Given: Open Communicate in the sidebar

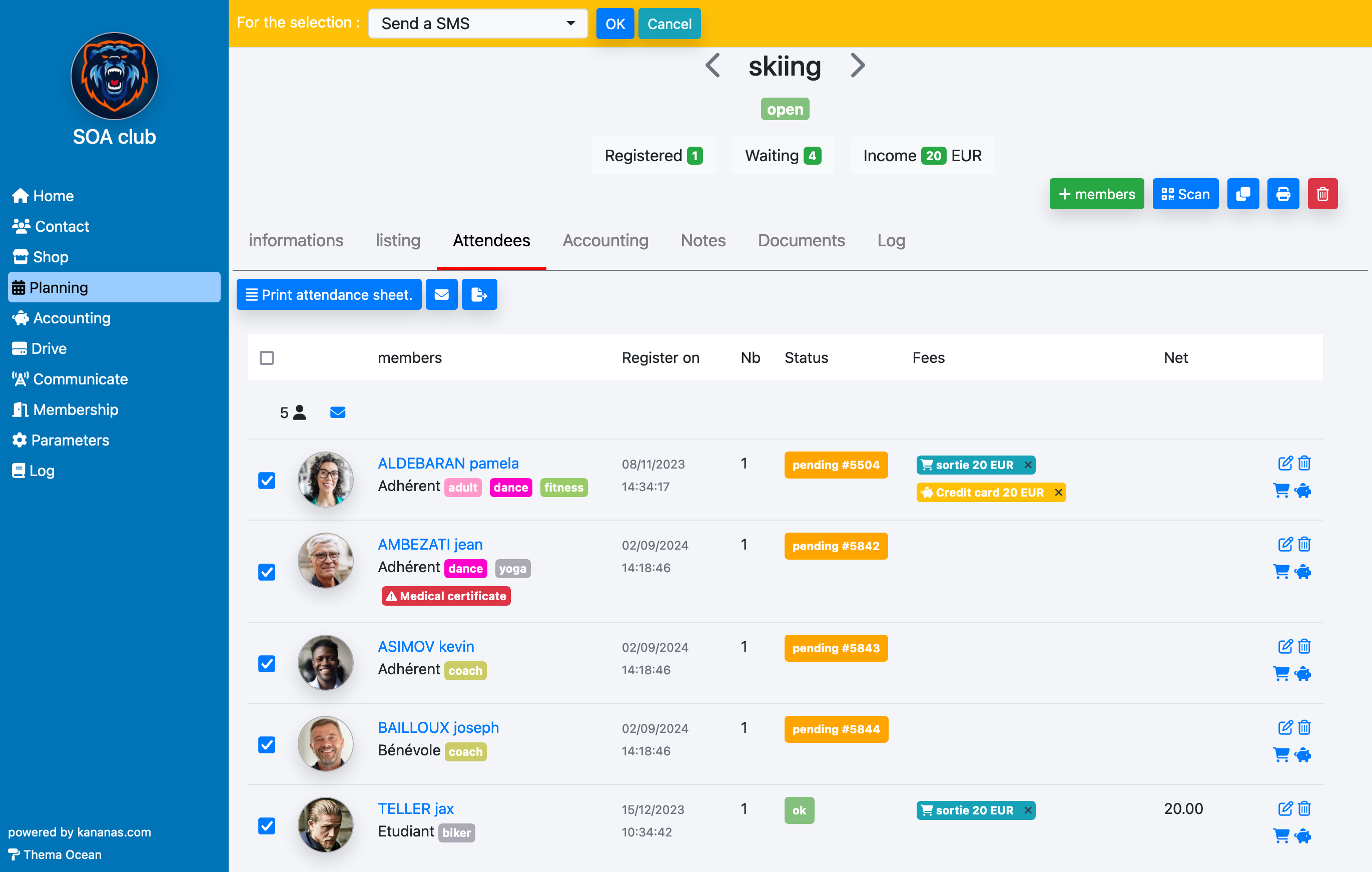Looking at the screenshot, I should point(70,378).
